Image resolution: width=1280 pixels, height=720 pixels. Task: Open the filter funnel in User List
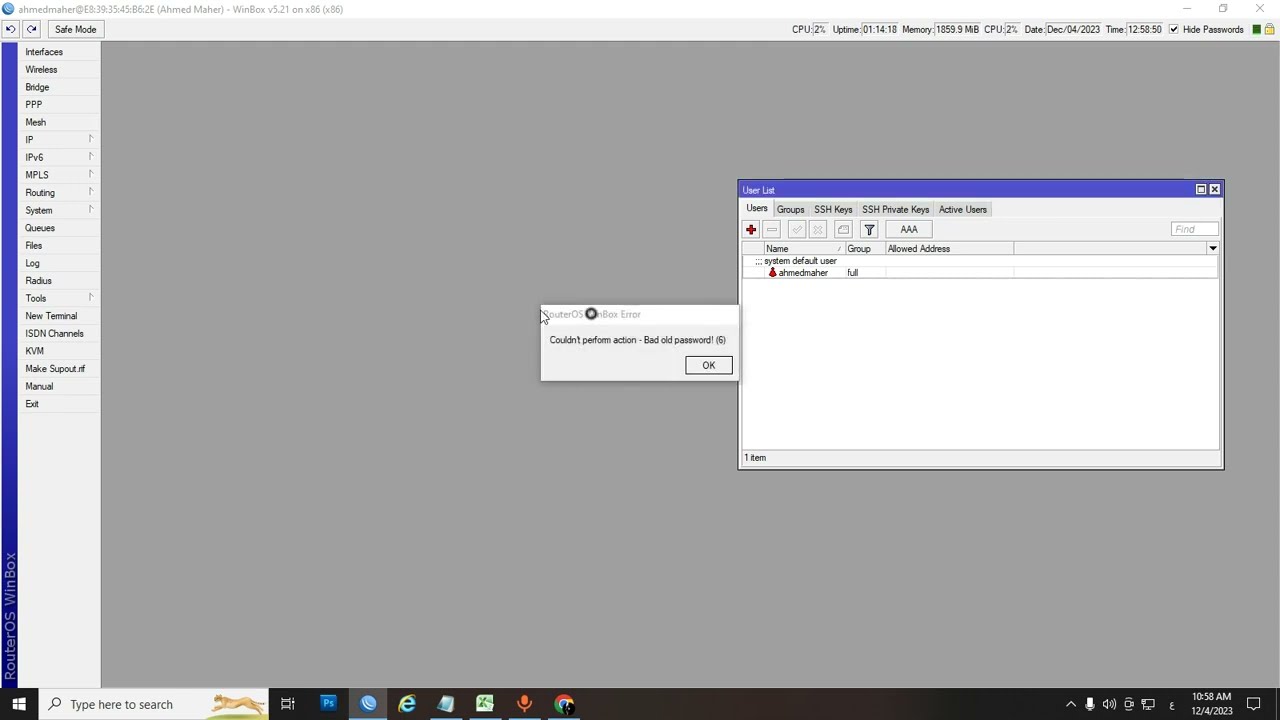pyautogui.click(x=869, y=230)
